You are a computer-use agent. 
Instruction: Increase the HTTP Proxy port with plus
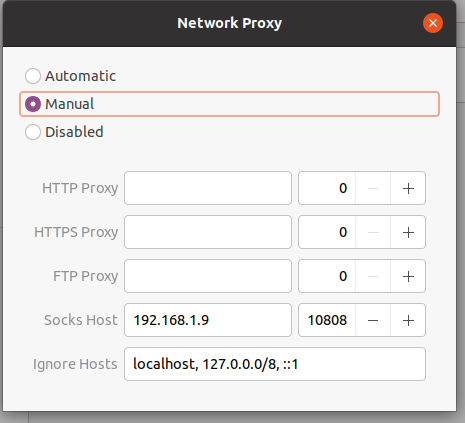point(408,188)
